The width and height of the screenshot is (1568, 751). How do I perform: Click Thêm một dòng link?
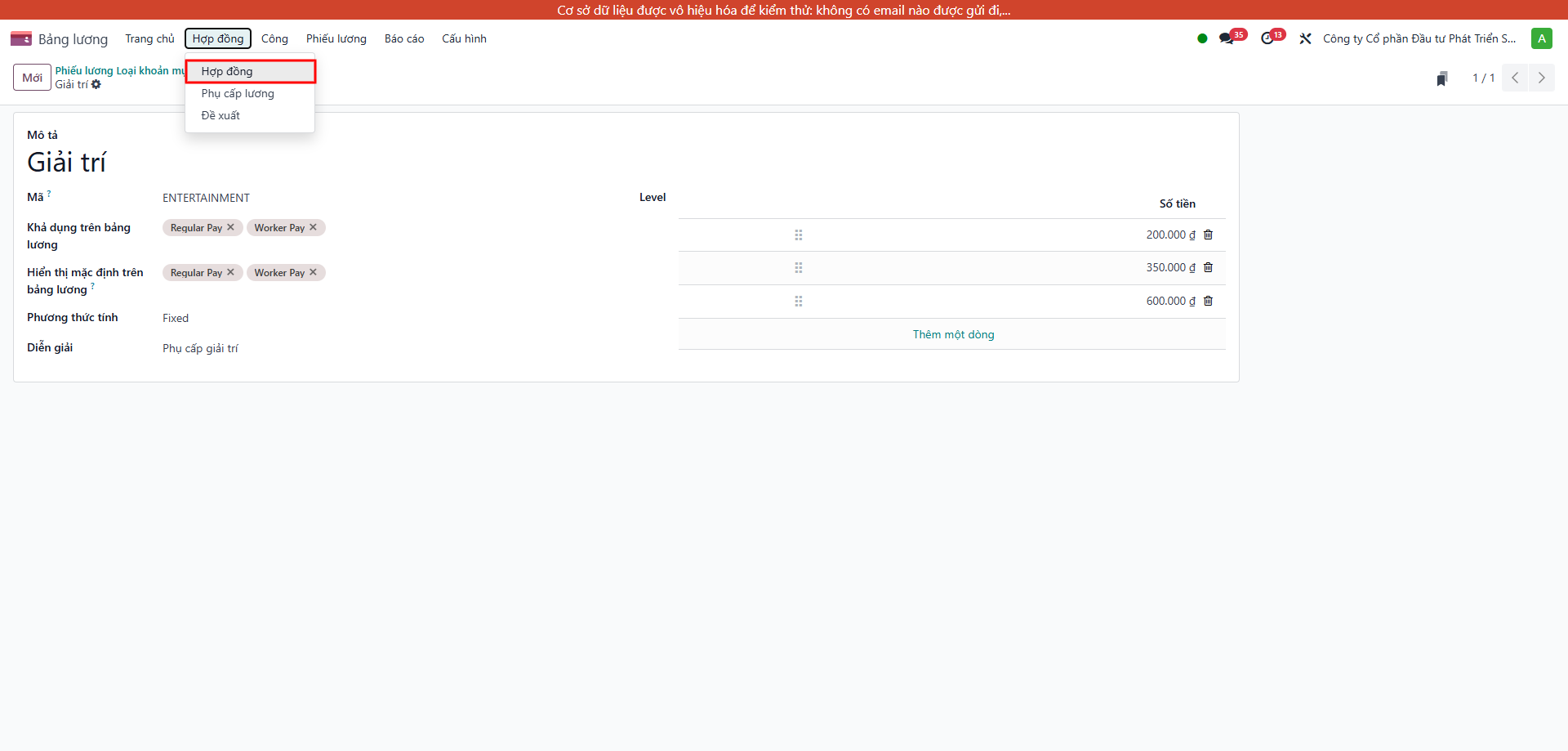tap(953, 334)
